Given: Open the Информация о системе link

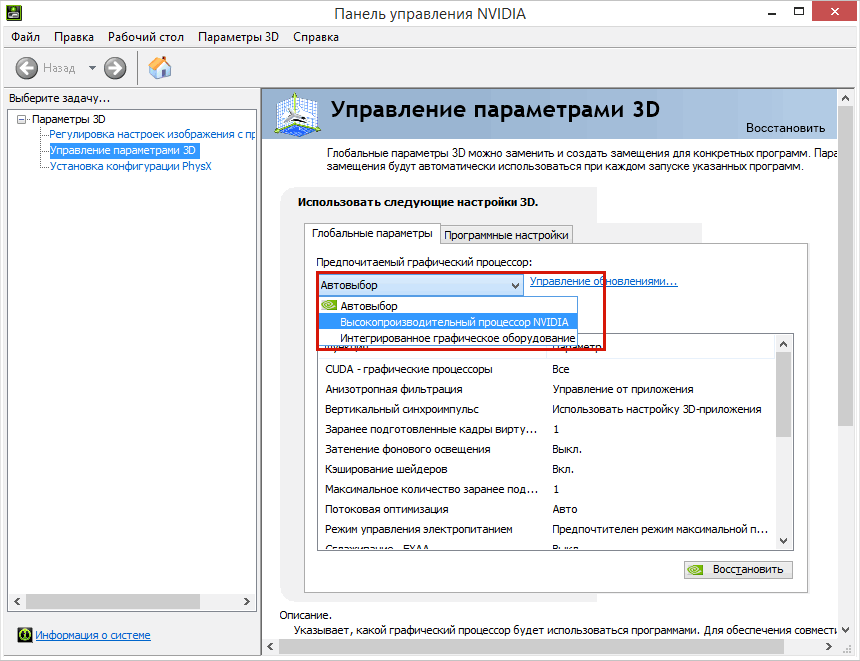Looking at the screenshot, I should click(x=92, y=635).
